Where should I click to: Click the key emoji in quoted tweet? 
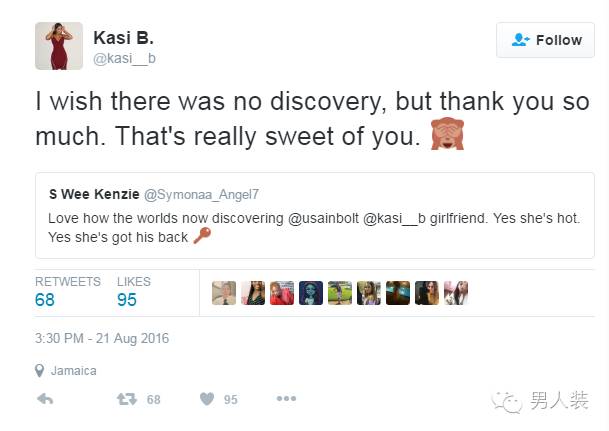click(x=202, y=236)
